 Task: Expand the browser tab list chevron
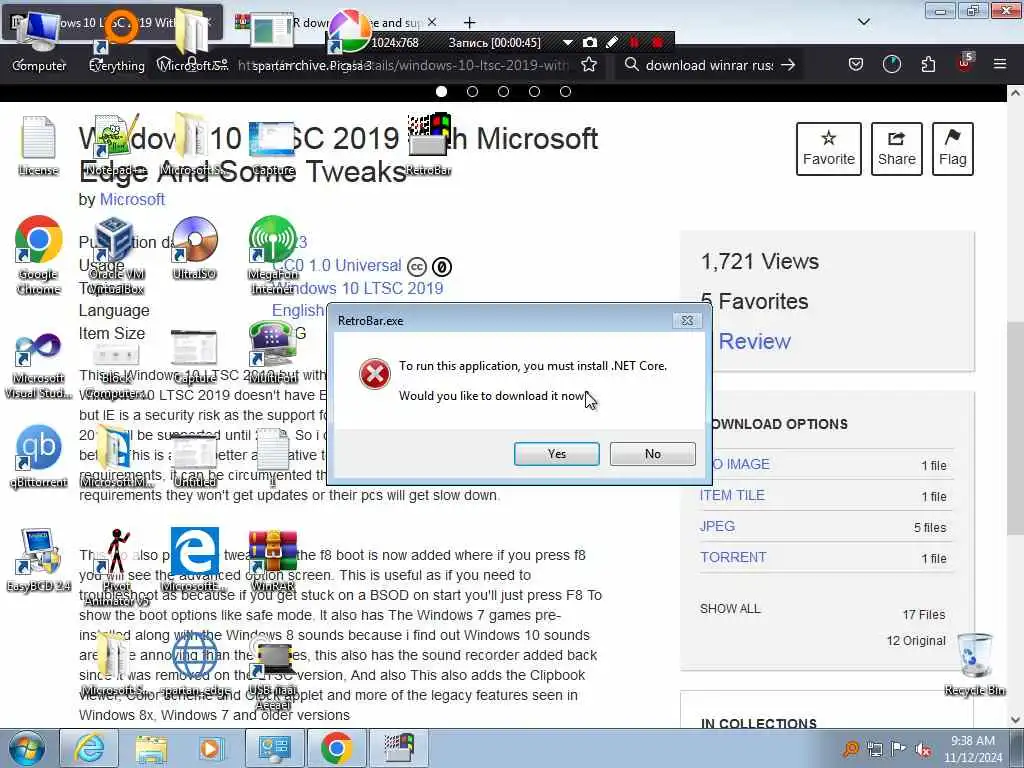click(863, 22)
